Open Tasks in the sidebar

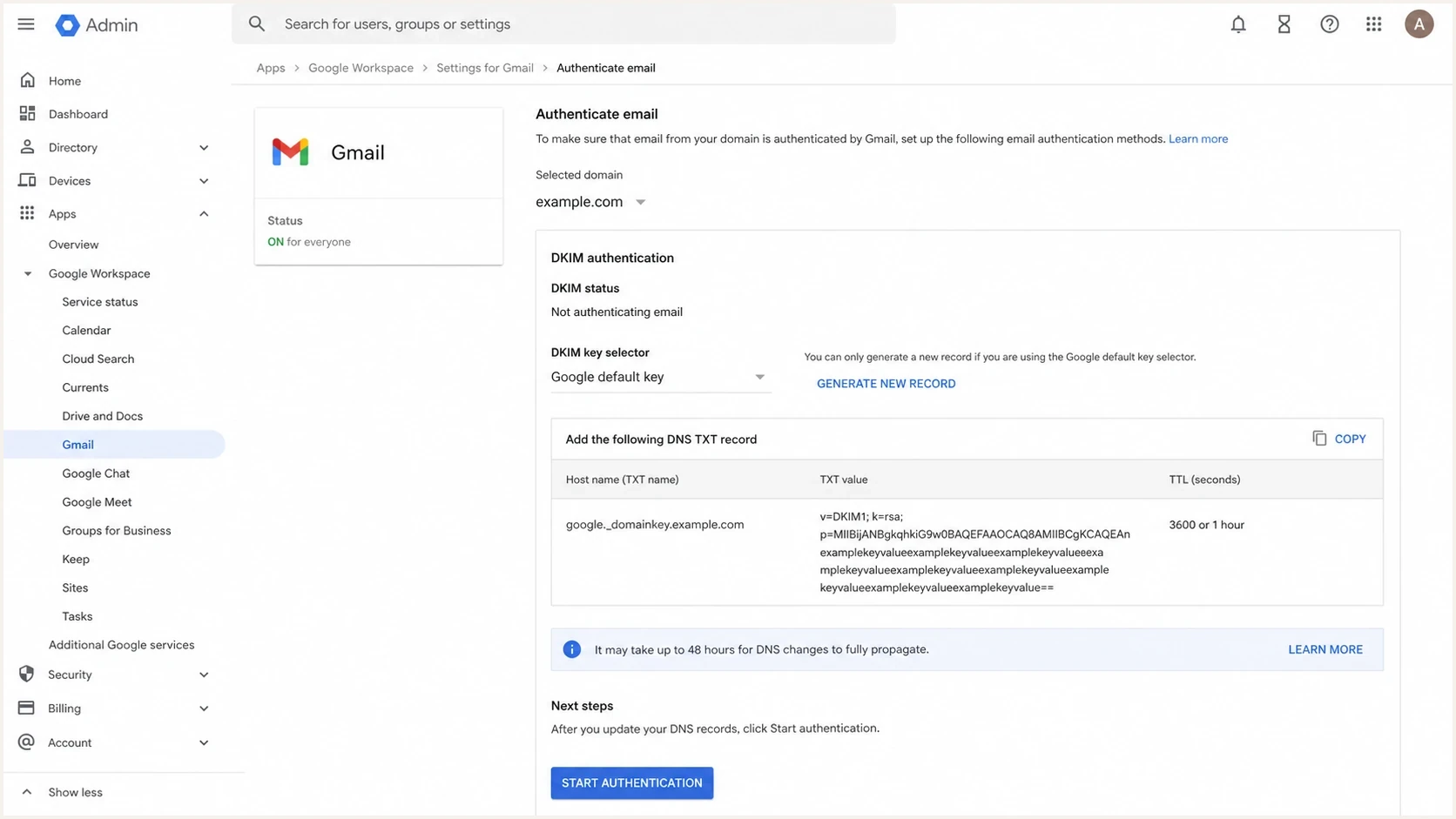pyautogui.click(x=77, y=616)
